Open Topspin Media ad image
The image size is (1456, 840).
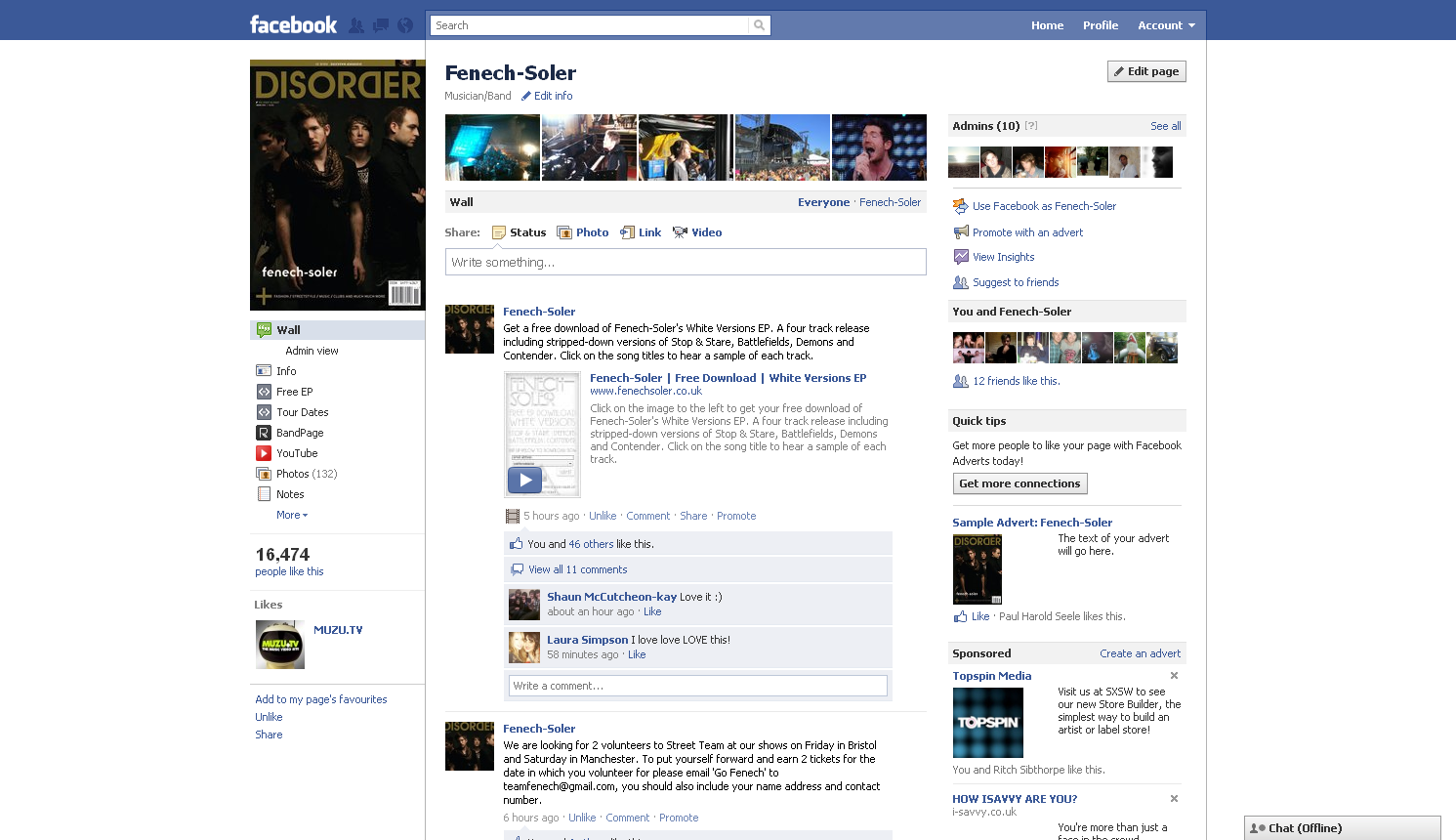(987, 723)
